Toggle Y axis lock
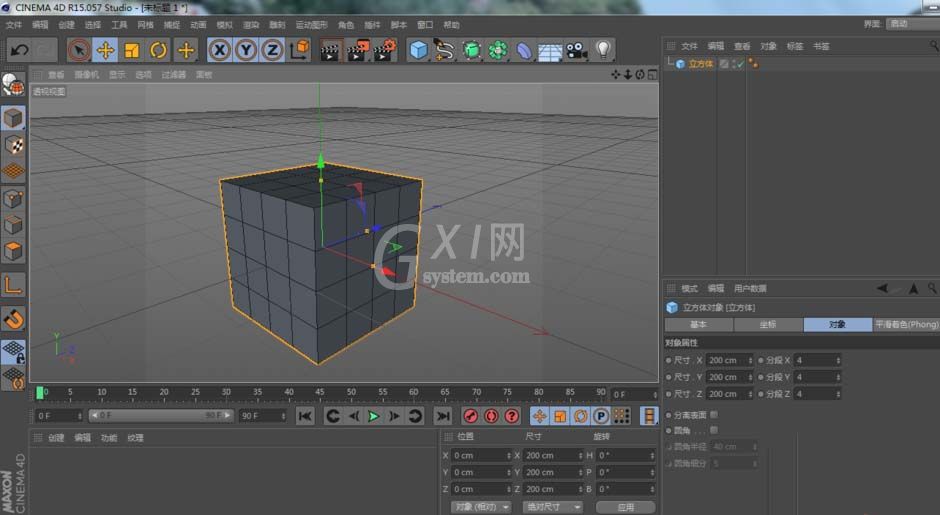This screenshot has width=940, height=515. coord(246,50)
